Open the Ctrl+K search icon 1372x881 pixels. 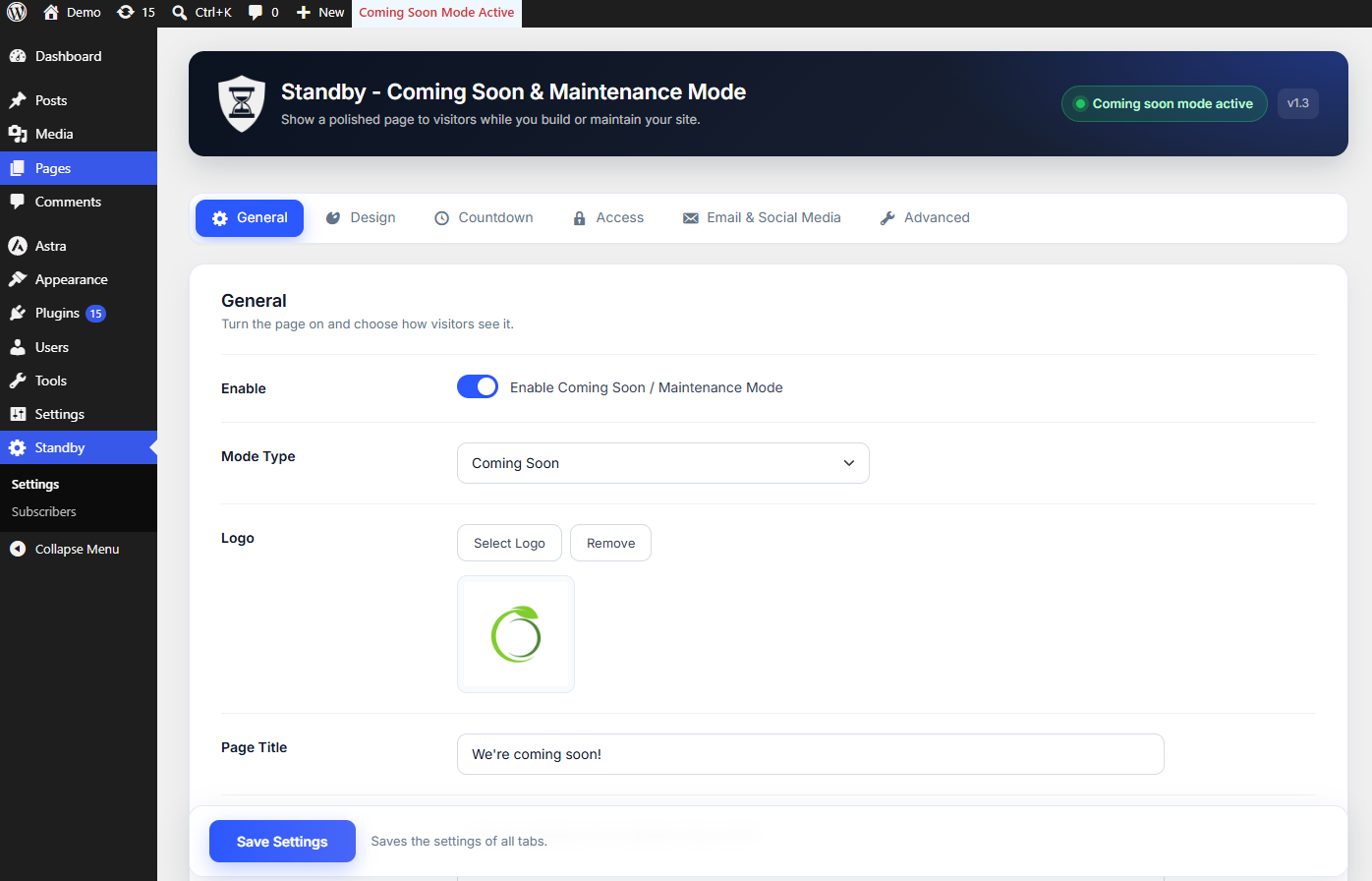point(180,13)
